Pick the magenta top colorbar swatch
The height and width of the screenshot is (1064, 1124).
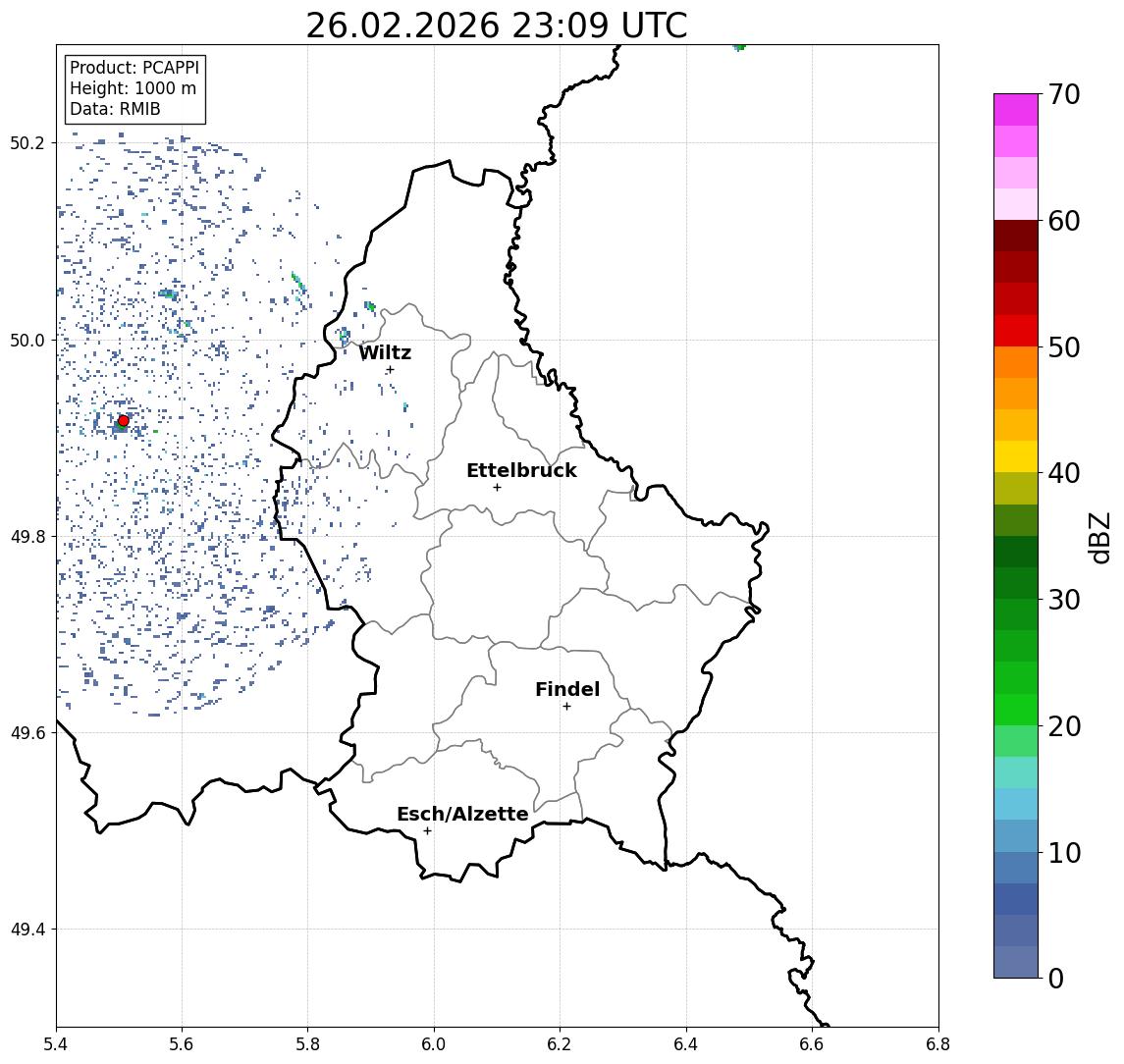pyautogui.click(x=1016, y=110)
